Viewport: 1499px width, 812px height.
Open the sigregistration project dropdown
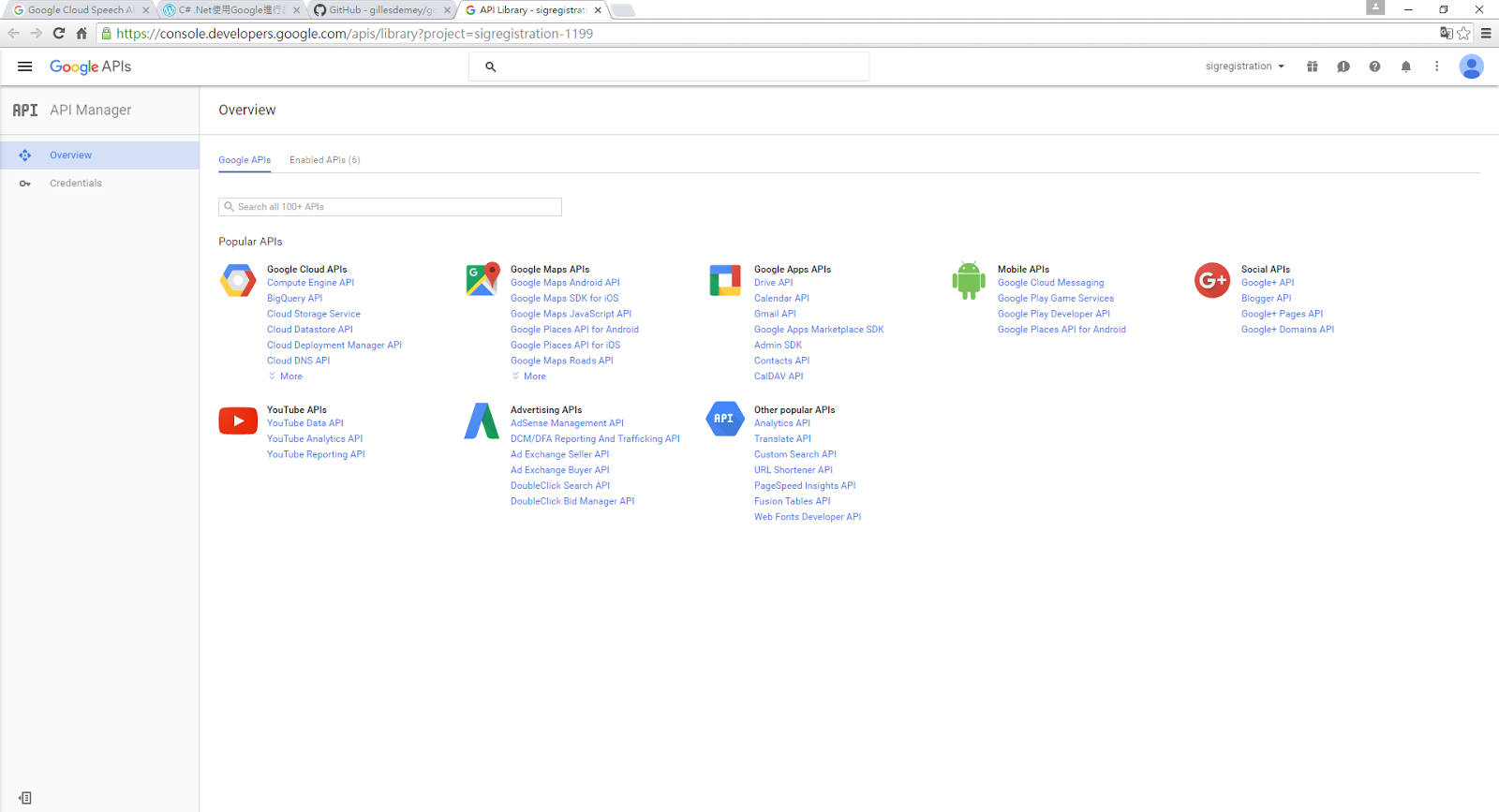point(1245,66)
